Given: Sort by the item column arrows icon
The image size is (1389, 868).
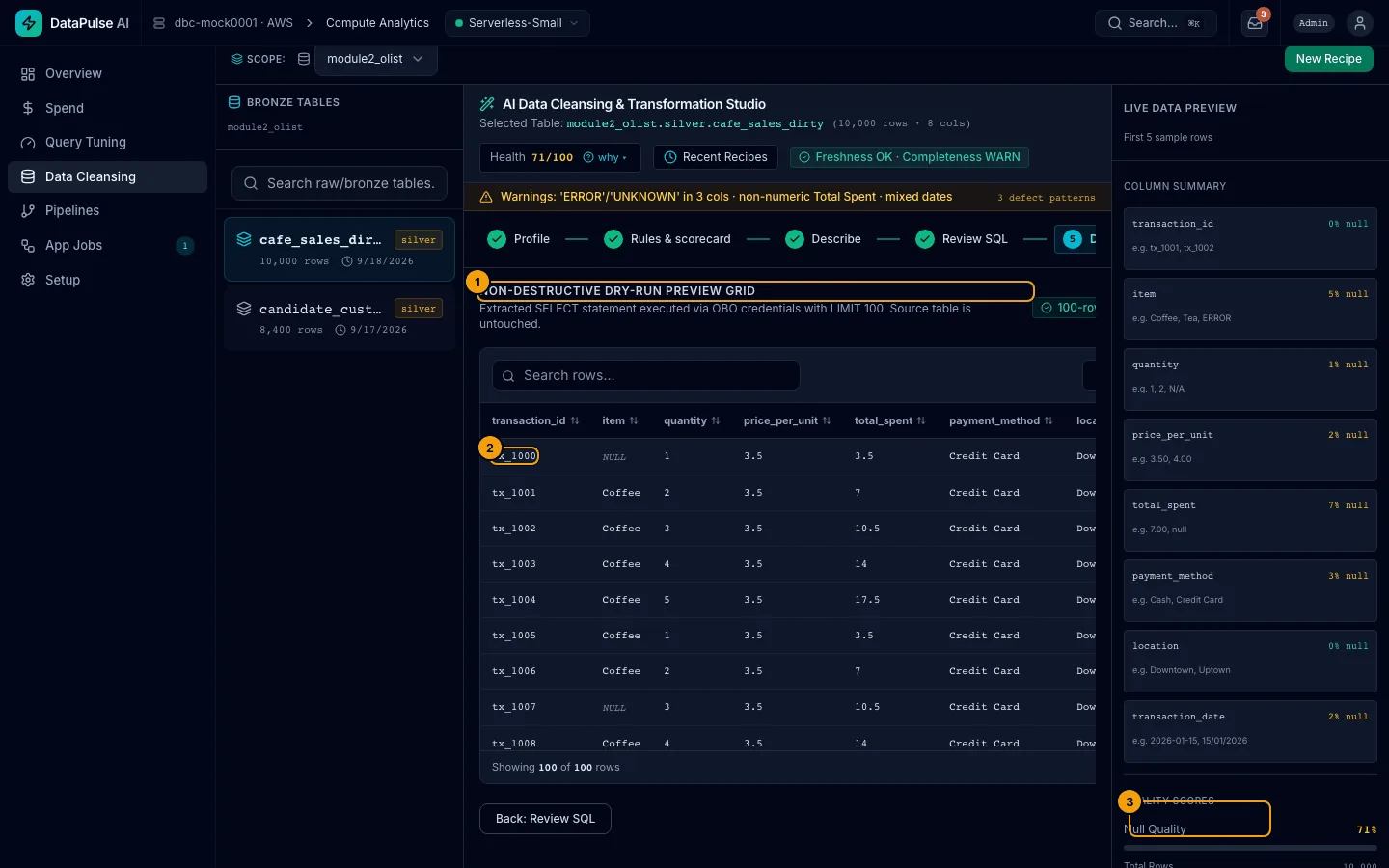Looking at the screenshot, I should pos(634,421).
